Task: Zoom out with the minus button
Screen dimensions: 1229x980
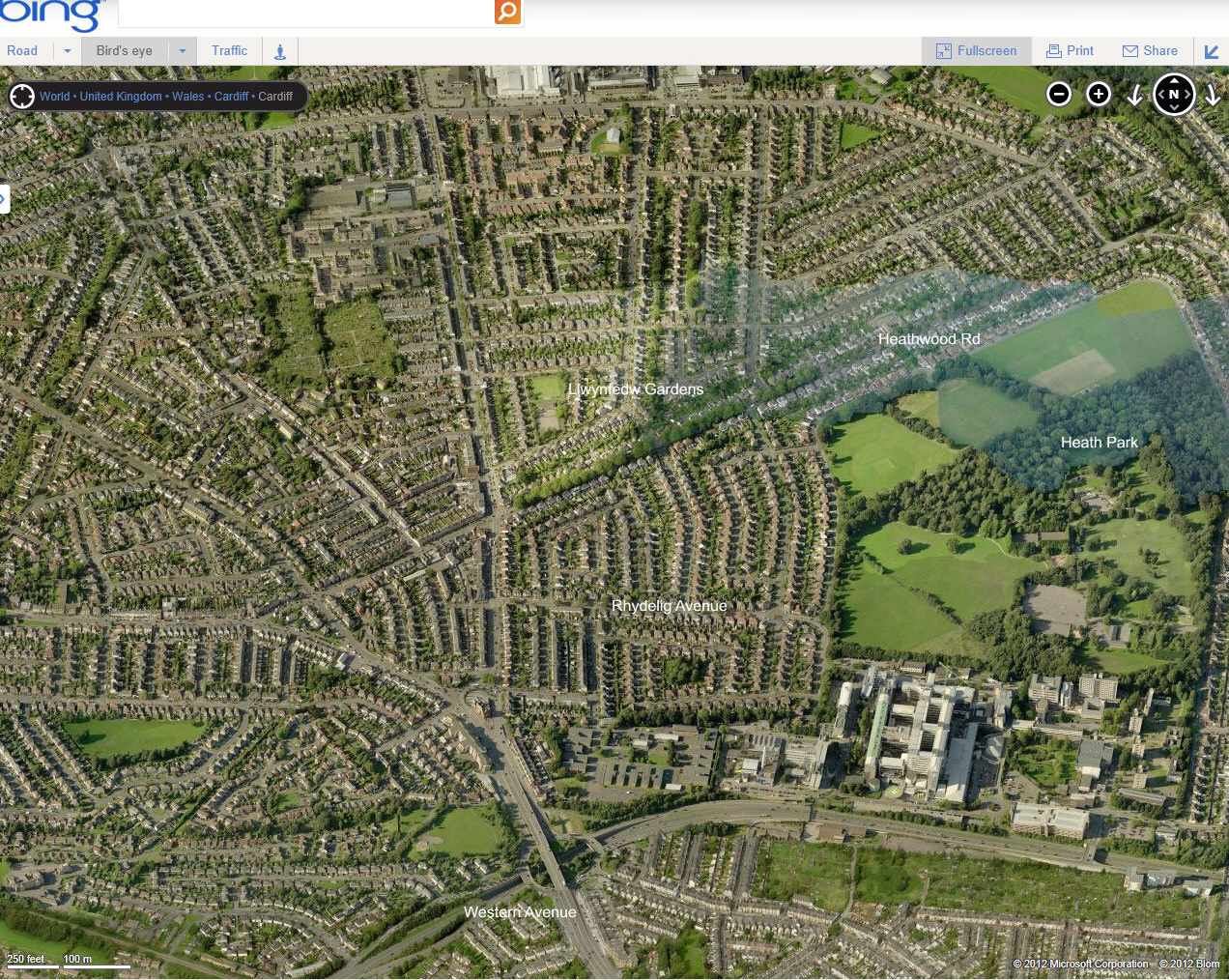Action: [x=1059, y=94]
